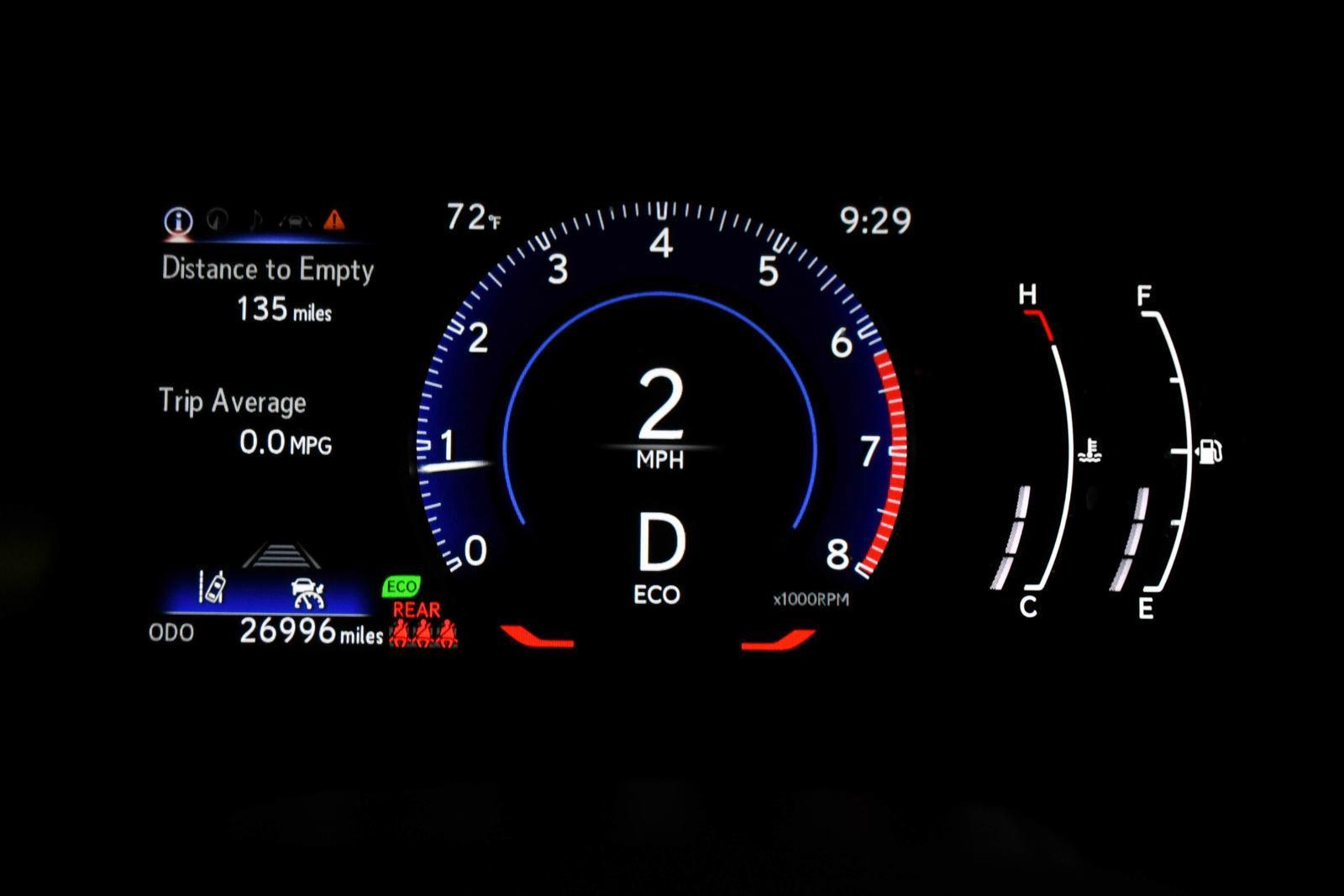Tap the fuel gauge level bars

click(x=1130, y=539)
